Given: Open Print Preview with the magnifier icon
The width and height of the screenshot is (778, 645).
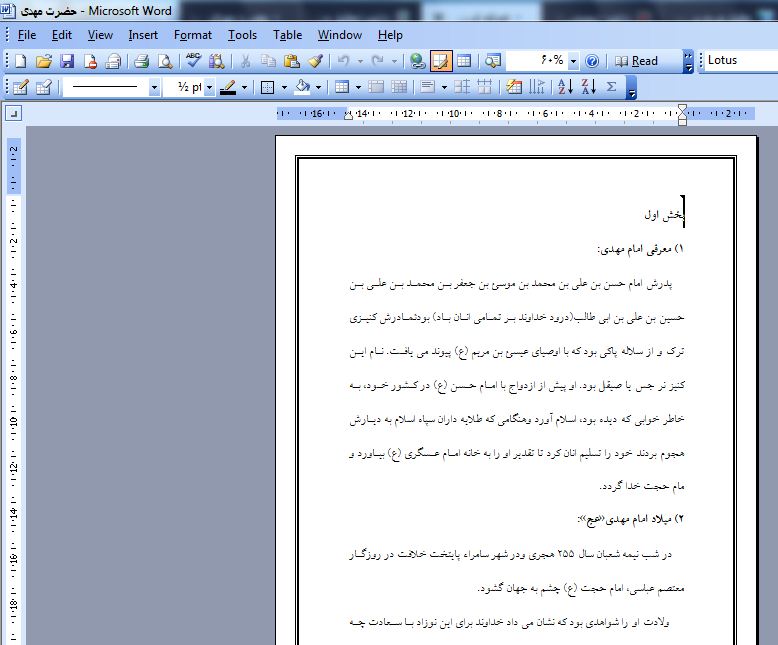Looking at the screenshot, I should point(164,61).
